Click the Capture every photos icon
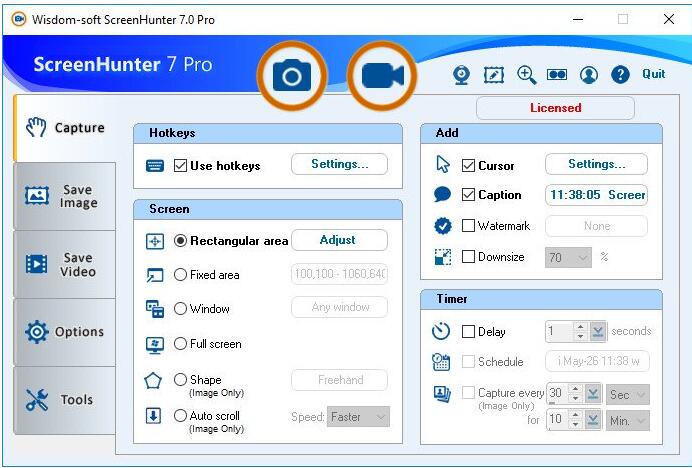692x468 pixels. click(x=442, y=394)
